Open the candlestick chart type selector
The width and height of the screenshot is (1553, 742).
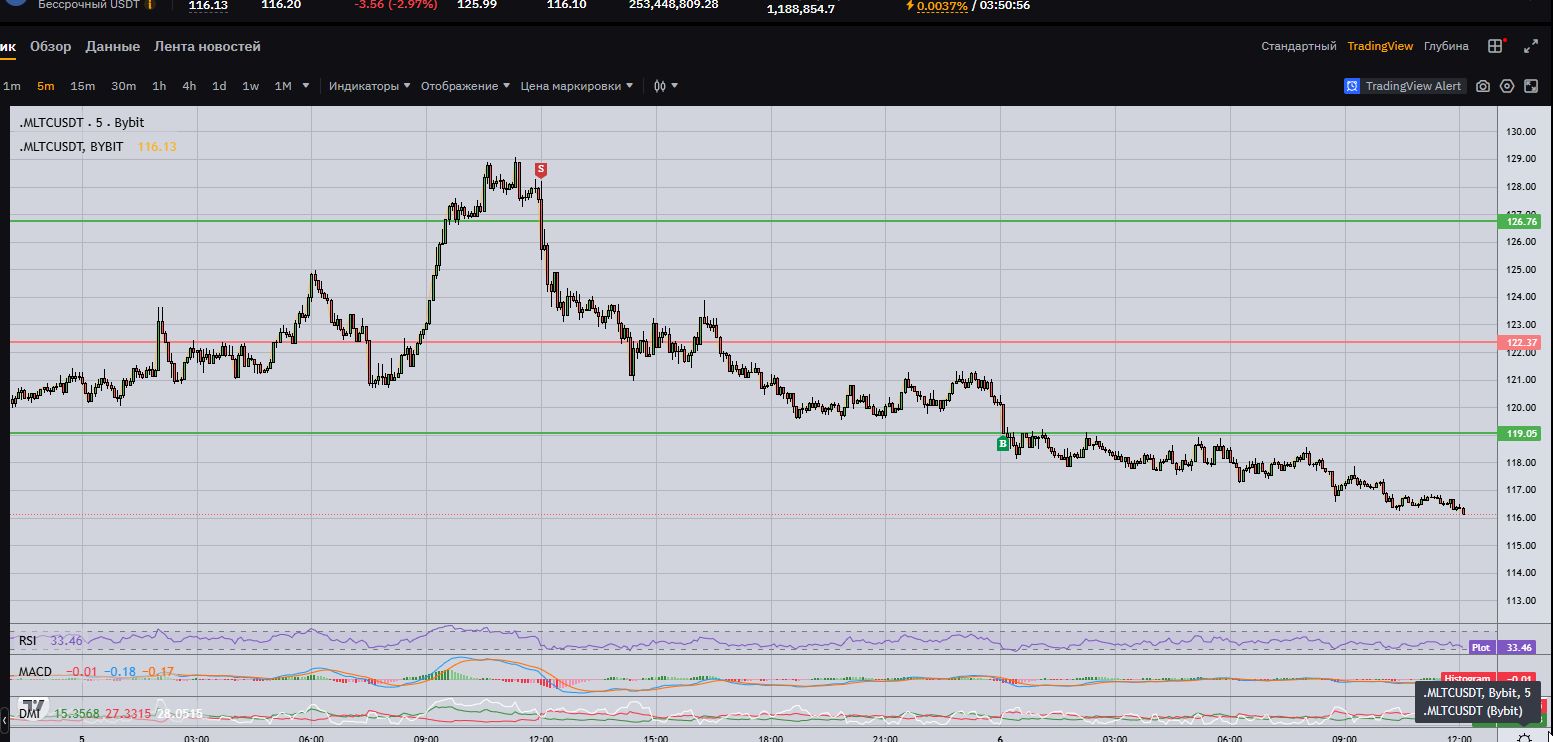coord(665,86)
